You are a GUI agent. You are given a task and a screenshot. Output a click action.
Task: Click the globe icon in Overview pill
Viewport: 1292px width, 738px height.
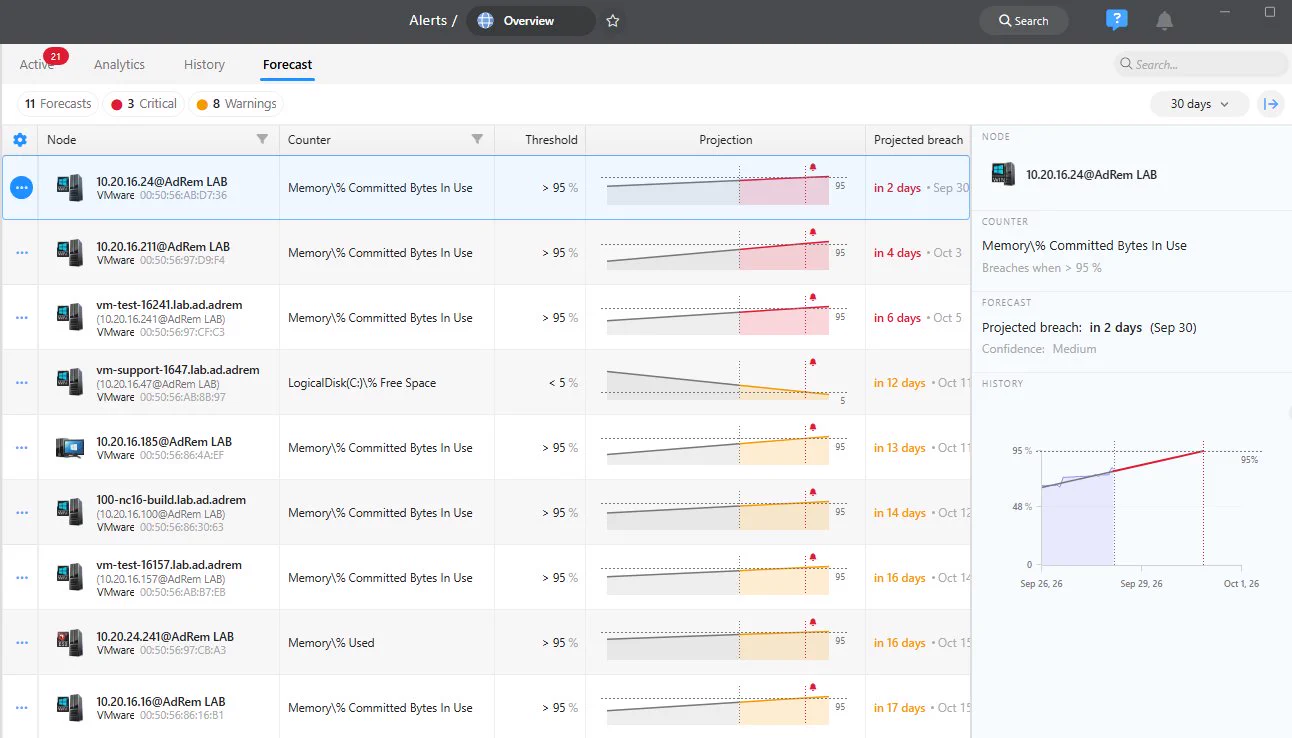pos(486,21)
